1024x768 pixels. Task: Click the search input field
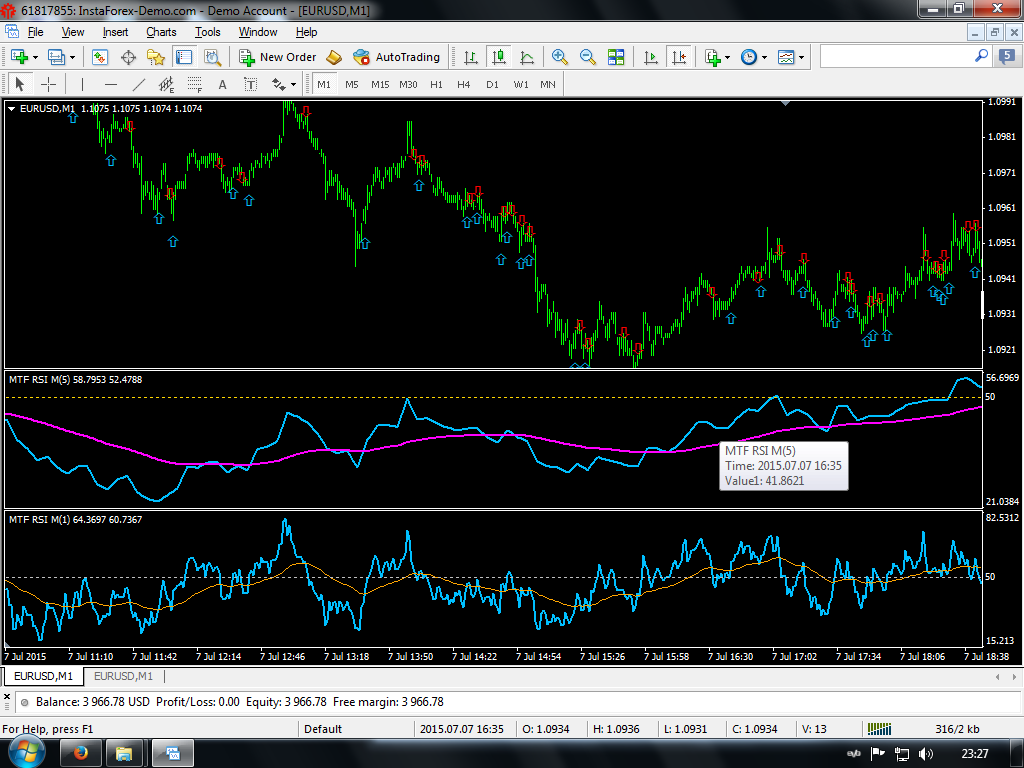895,57
